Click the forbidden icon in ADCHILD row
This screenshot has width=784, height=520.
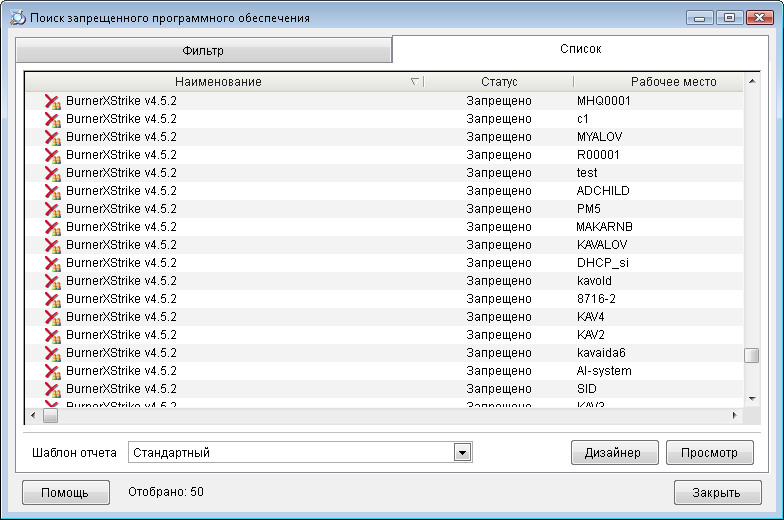52,191
